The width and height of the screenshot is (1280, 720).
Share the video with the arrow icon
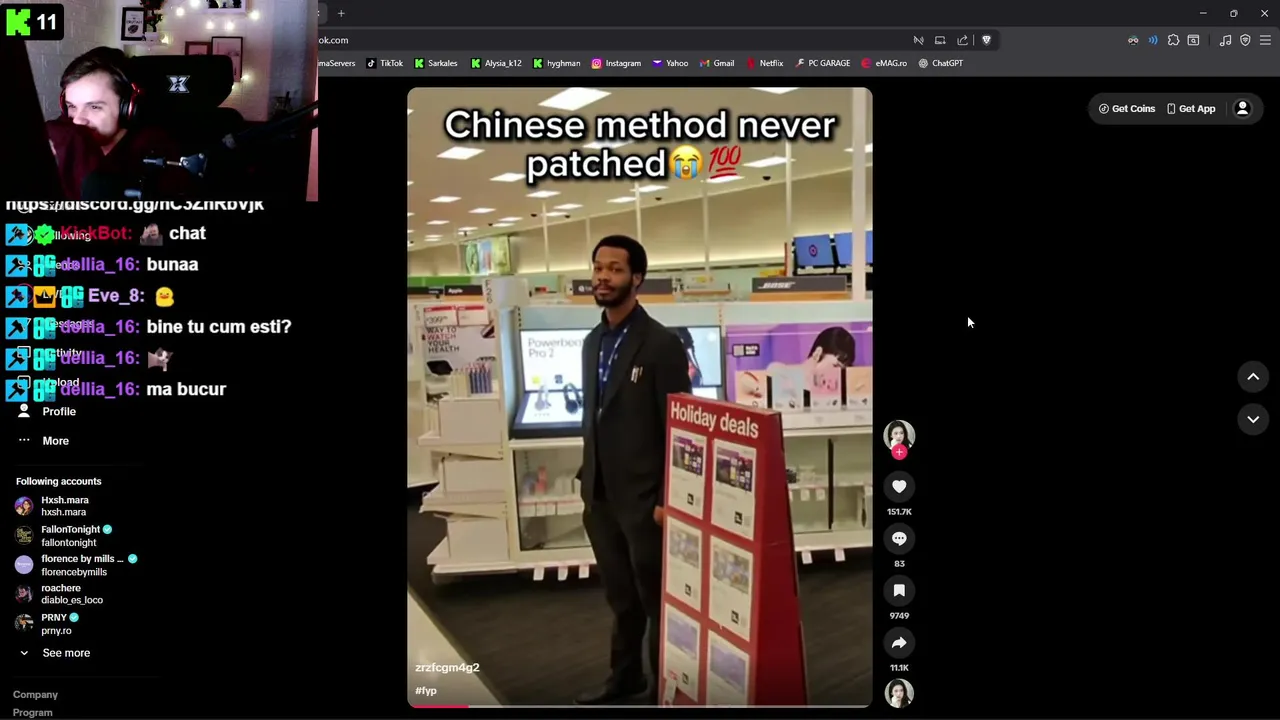pos(899,643)
